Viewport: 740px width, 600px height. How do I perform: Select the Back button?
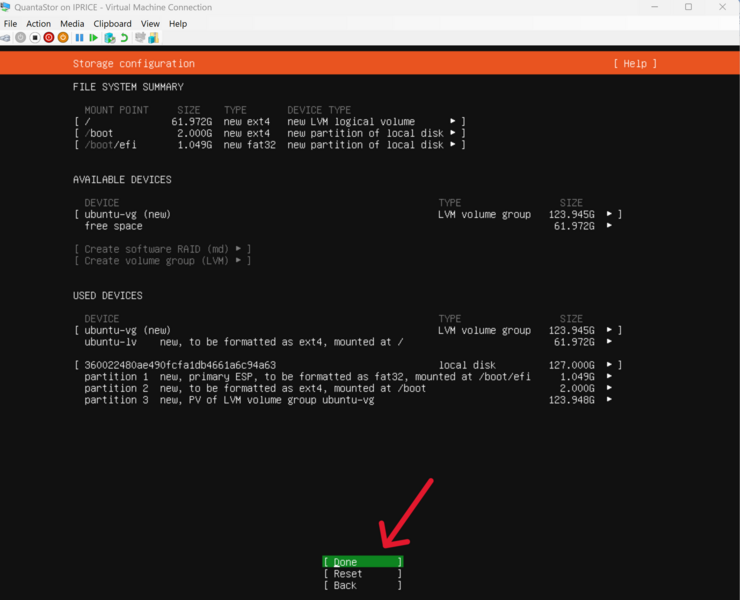click(362, 585)
